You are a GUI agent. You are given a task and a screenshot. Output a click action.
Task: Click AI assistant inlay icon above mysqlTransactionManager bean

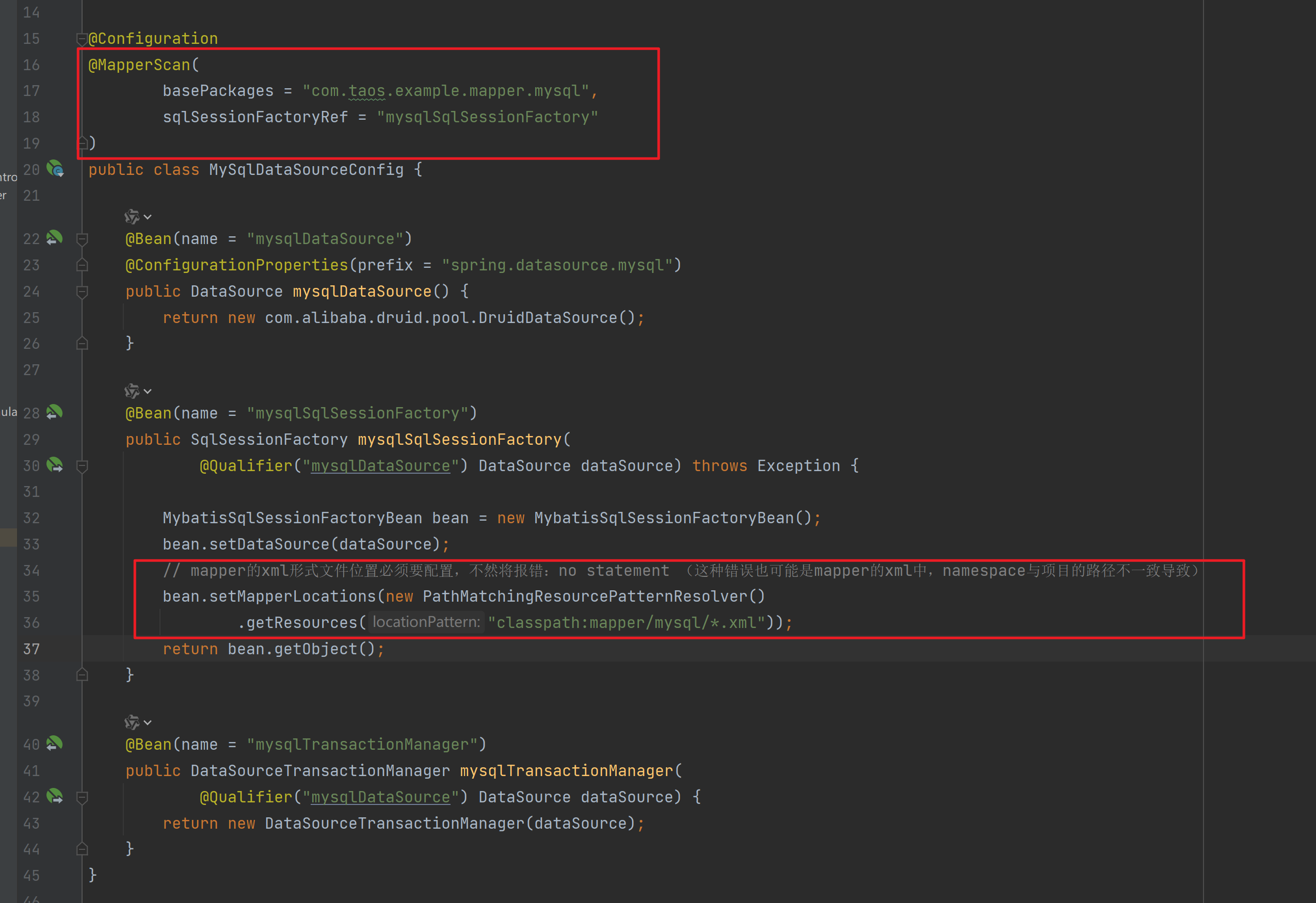(132, 722)
